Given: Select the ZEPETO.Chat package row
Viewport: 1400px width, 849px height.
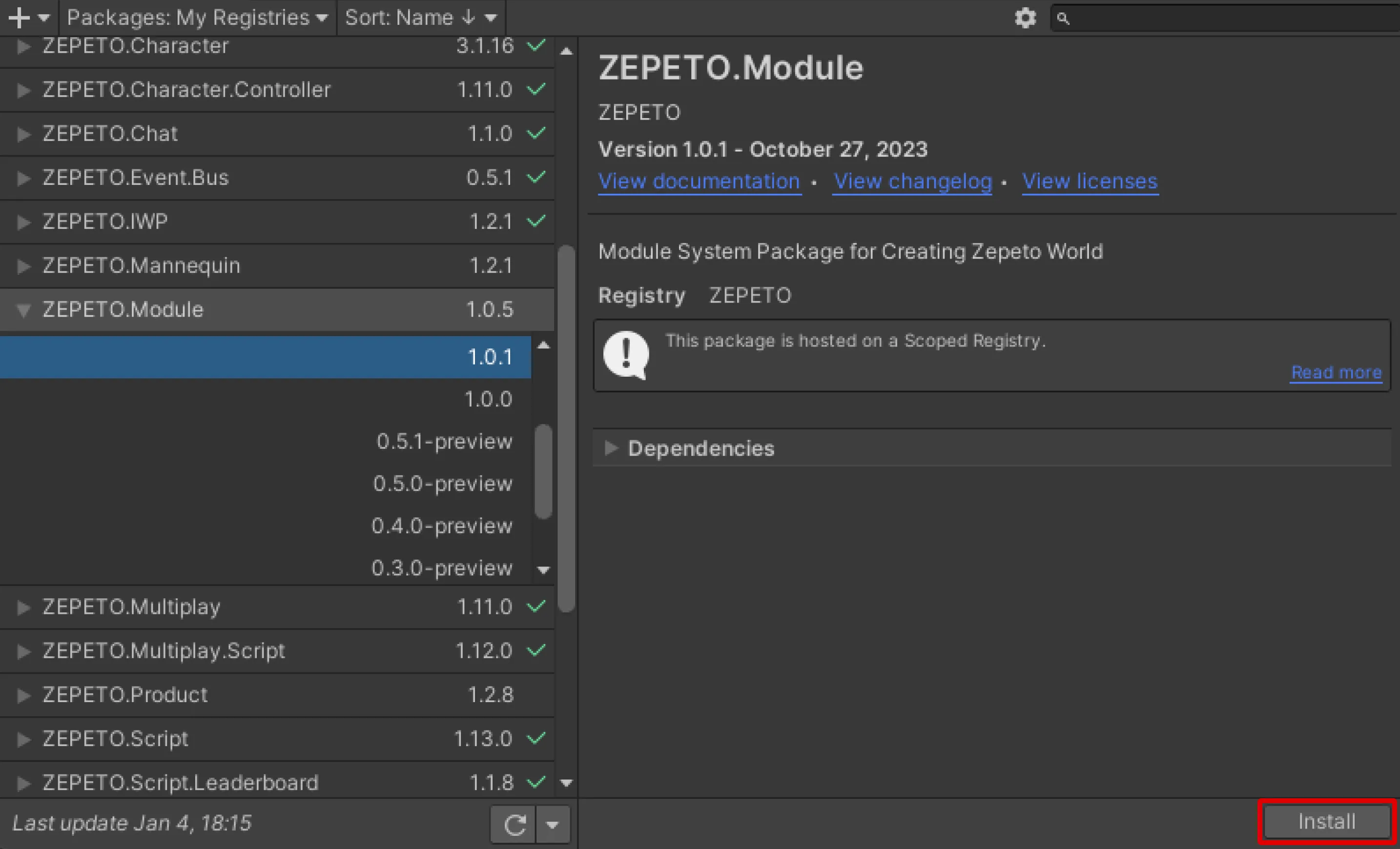Looking at the screenshot, I should pyautogui.click(x=277, y=134).
